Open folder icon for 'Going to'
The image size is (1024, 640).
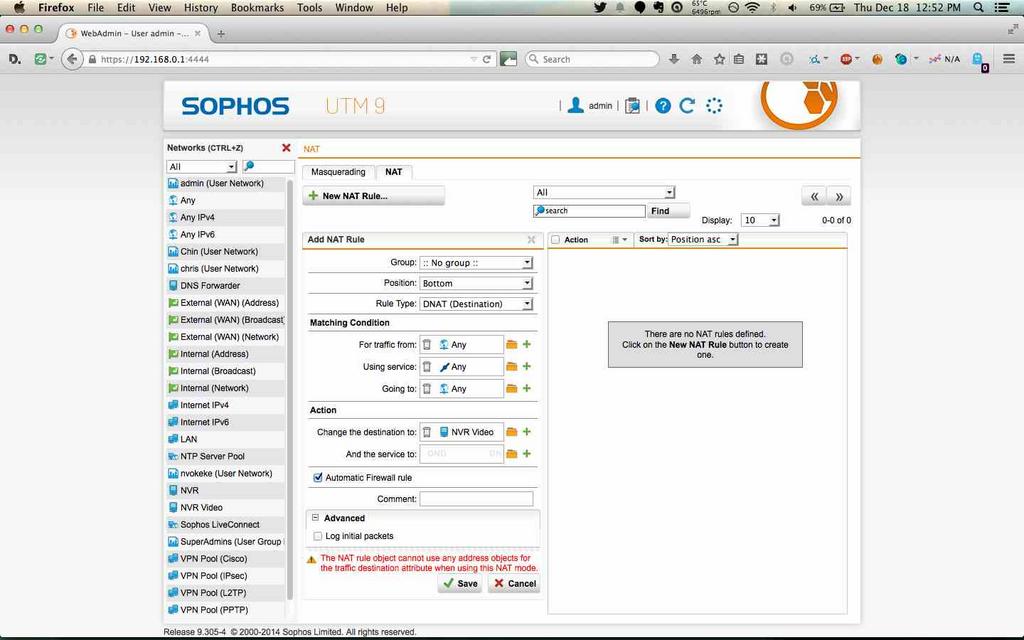tap(512, 389)
